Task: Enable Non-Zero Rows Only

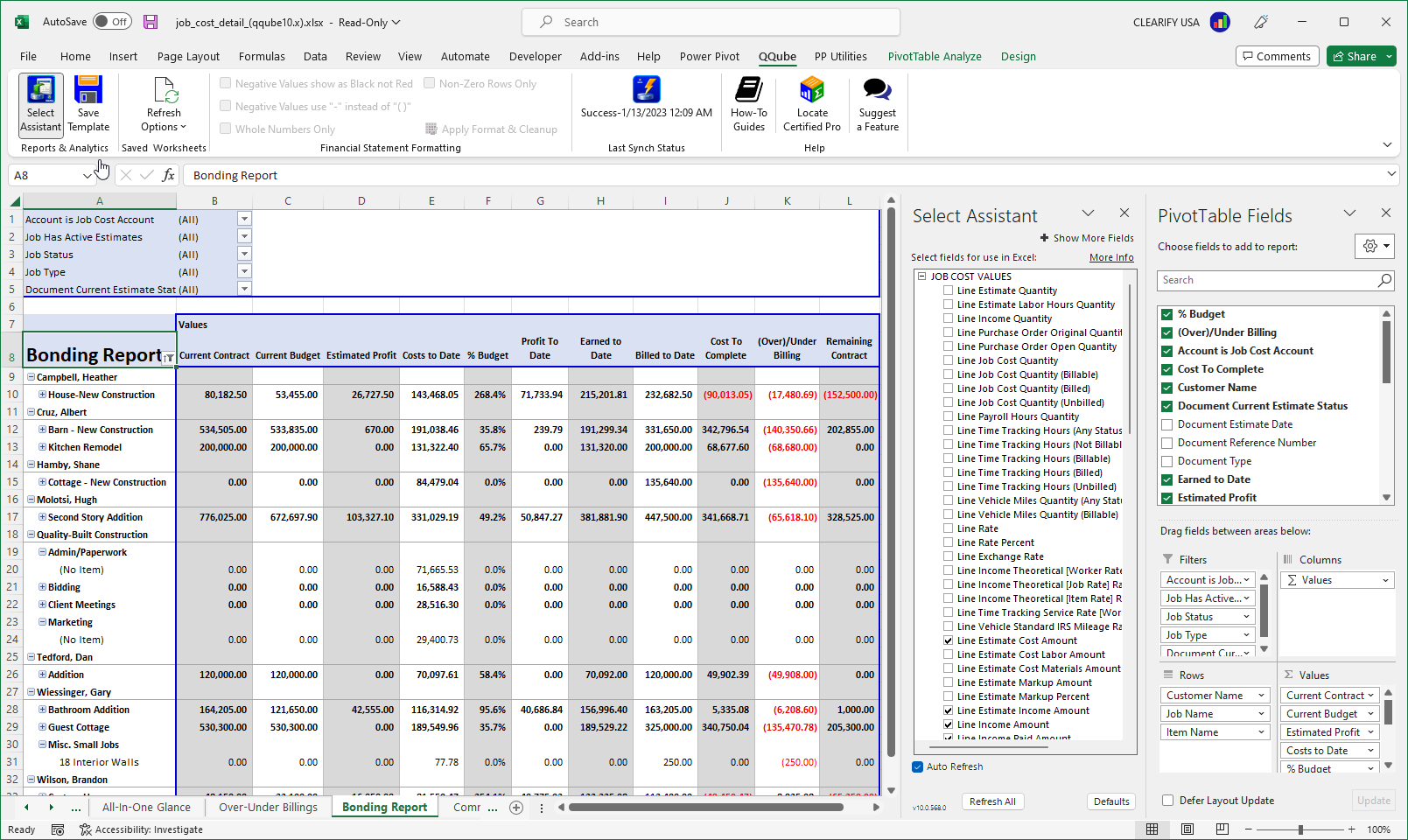Action: (x=430, y=83)
